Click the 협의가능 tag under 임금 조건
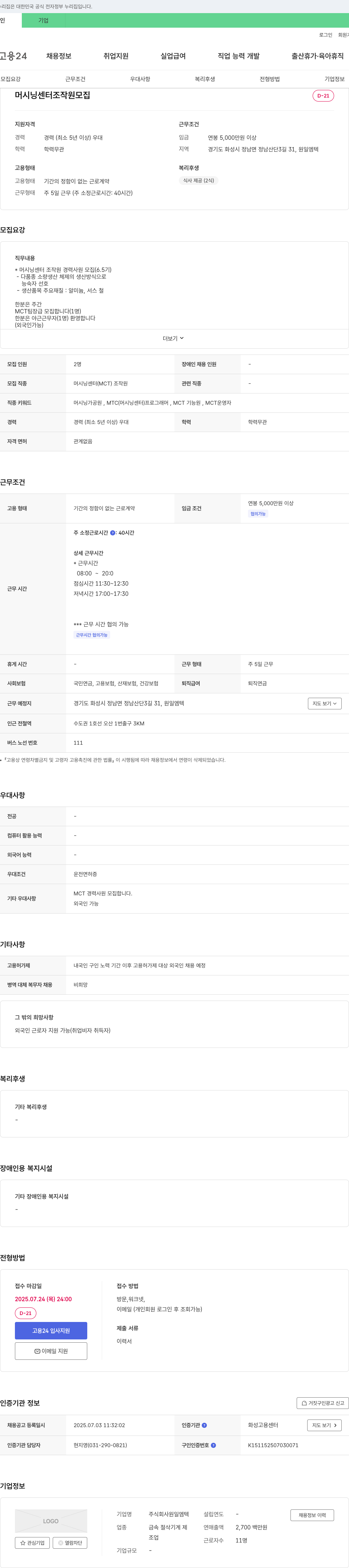This screenshot has width=349, height=1568. 258,514
